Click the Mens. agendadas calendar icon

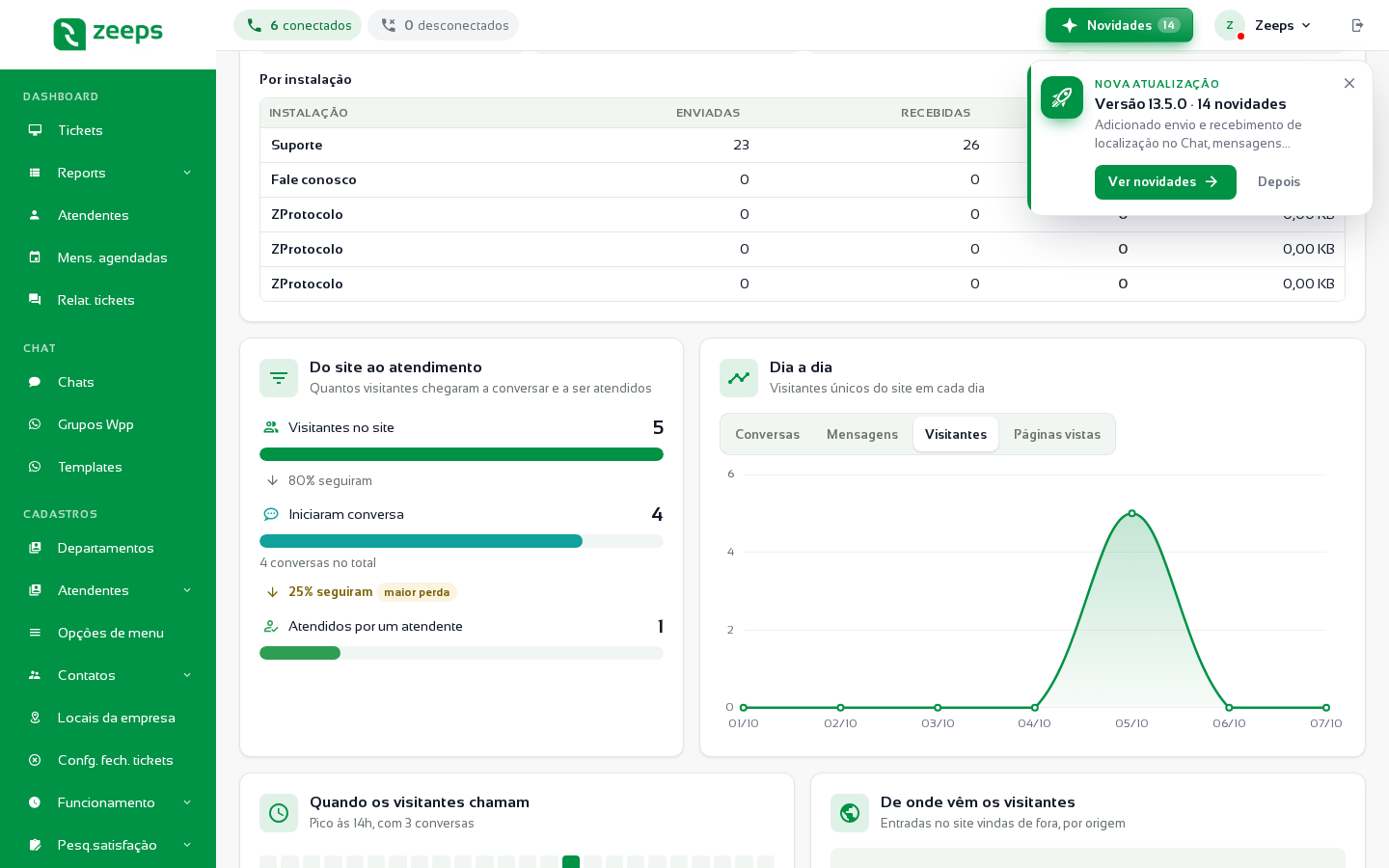[35, 258]
